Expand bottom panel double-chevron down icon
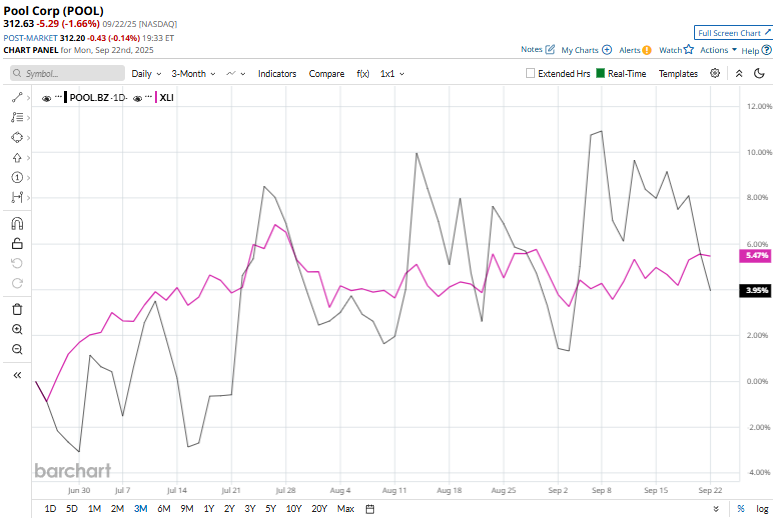The width and height of the screenshot is (773, 522). click(x=716, y=509)
